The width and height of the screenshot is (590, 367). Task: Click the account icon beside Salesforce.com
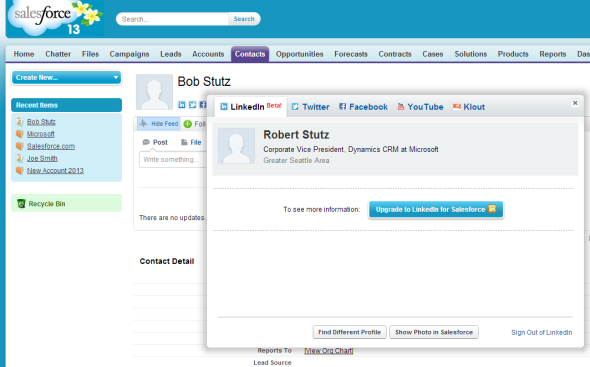coord(20,146)
